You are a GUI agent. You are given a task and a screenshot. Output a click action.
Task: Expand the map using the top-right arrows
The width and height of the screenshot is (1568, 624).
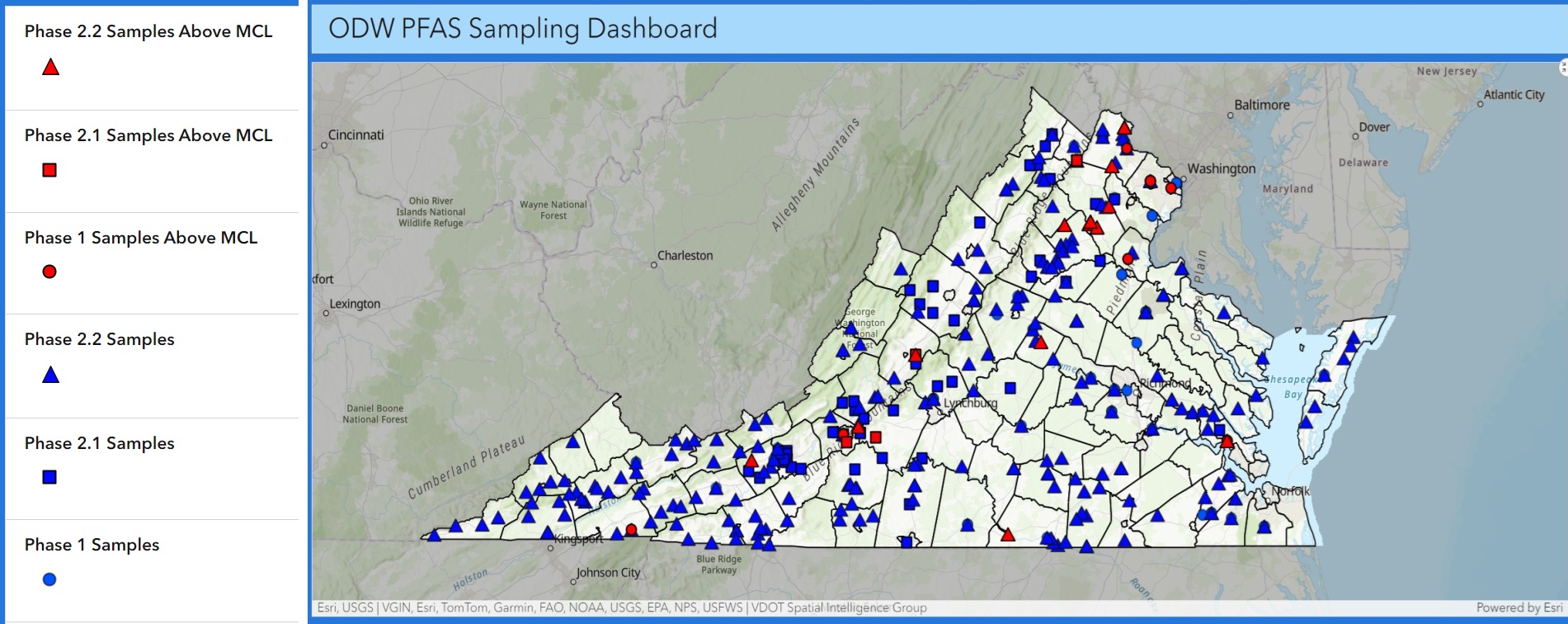(1563, 68)
